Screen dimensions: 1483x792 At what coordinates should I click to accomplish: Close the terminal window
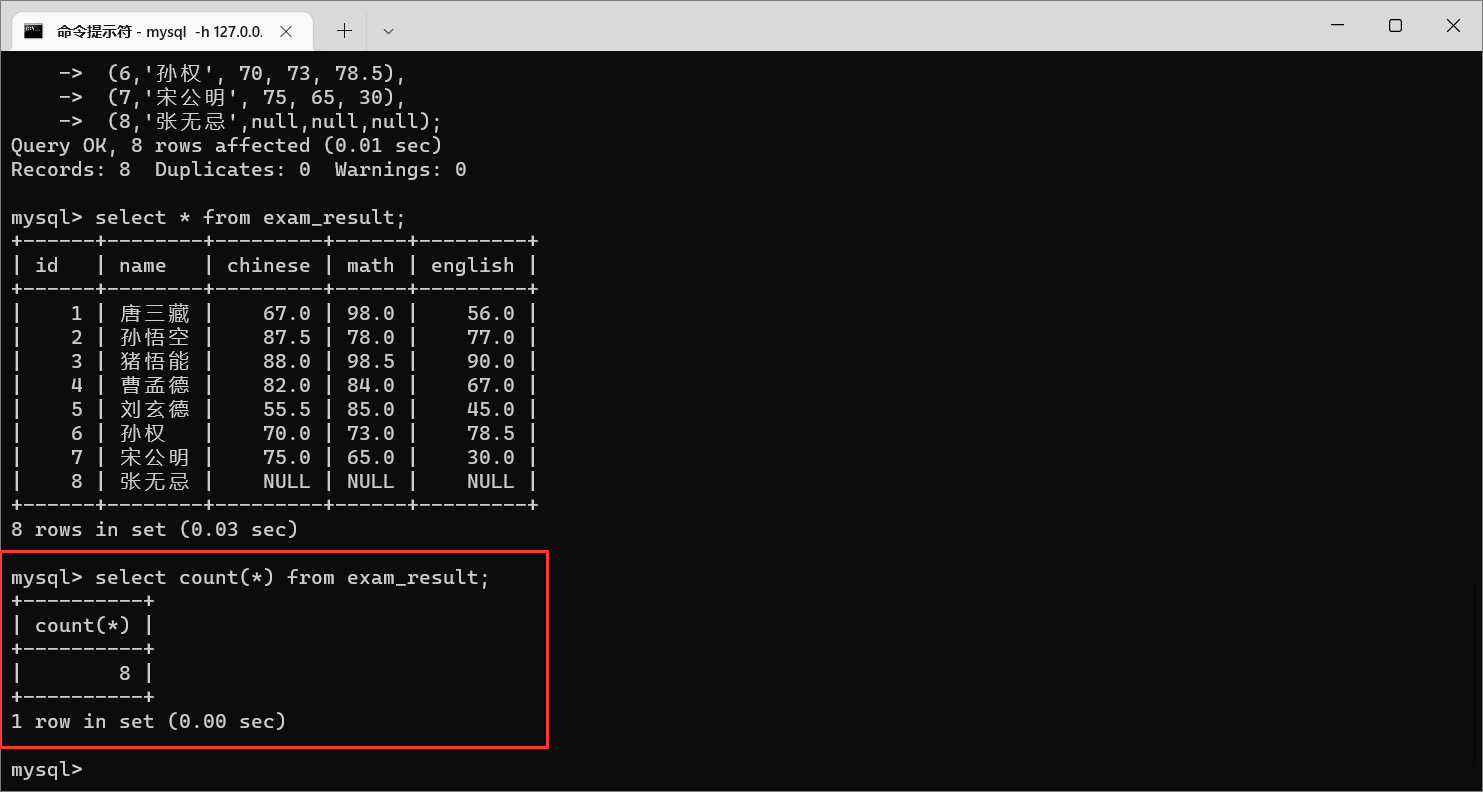(x=1453, y=26)
